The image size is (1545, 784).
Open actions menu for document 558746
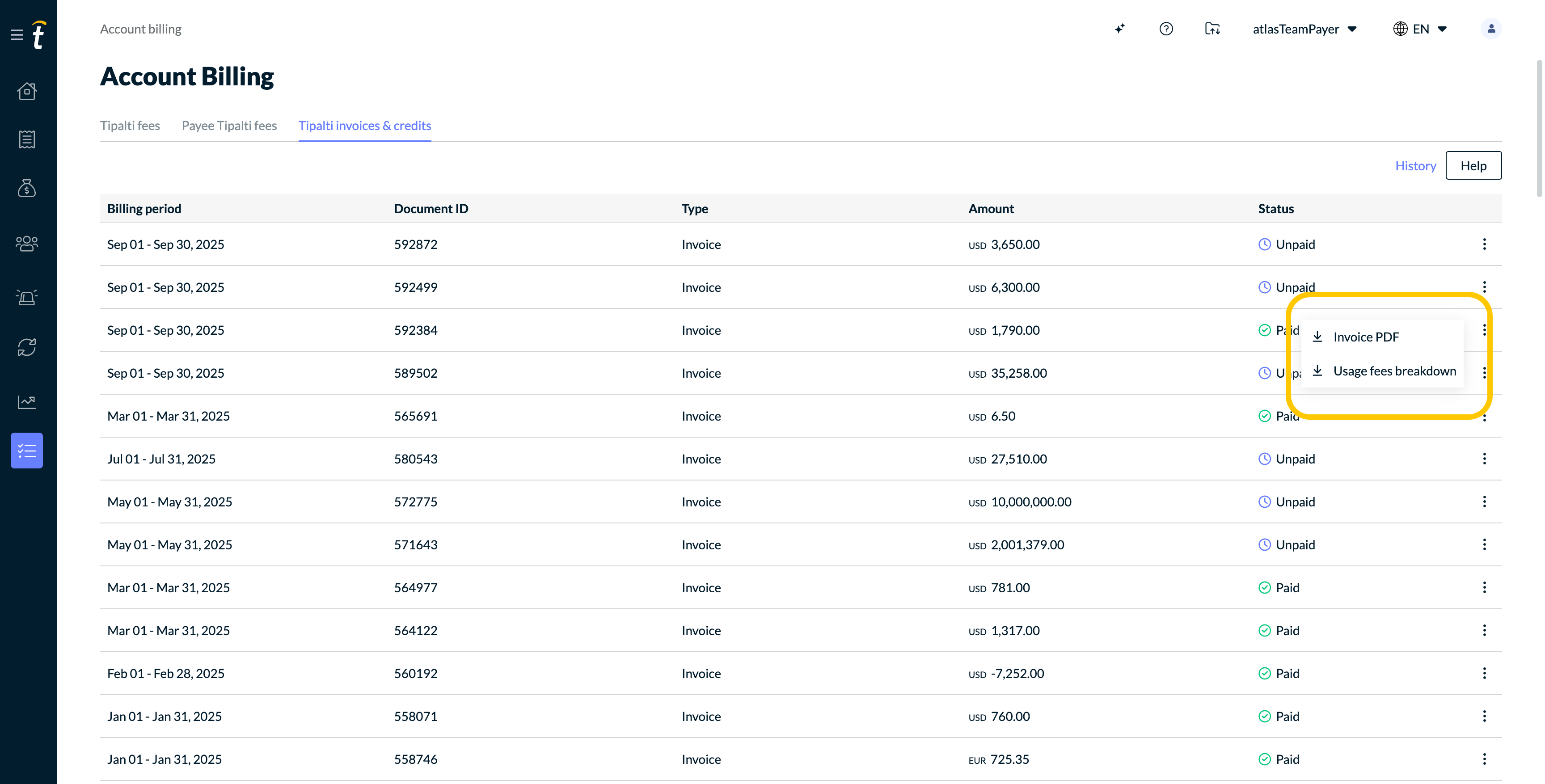click(1484, 759)
